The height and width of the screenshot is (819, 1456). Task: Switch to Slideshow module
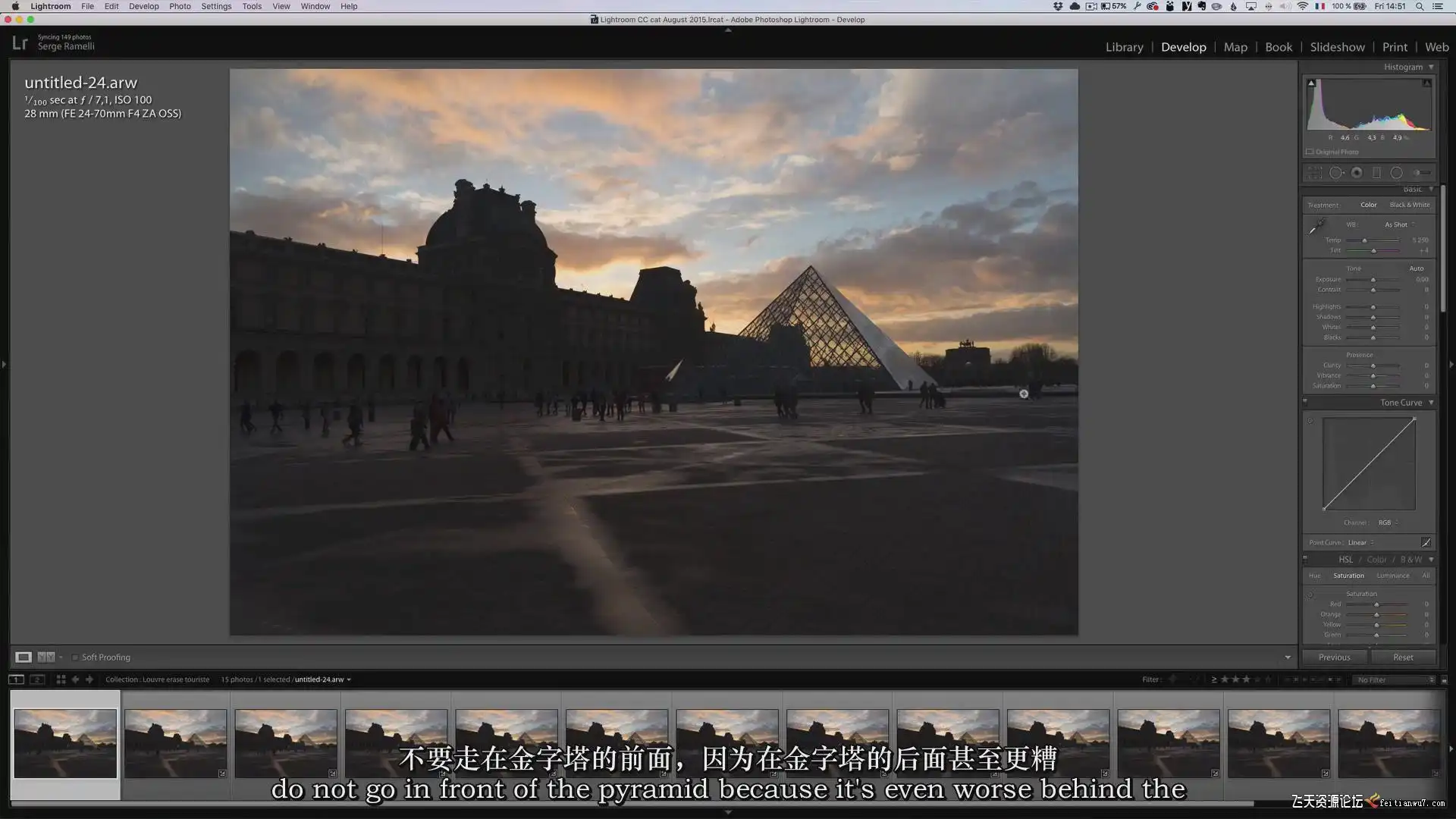(x=1337, y=47)
